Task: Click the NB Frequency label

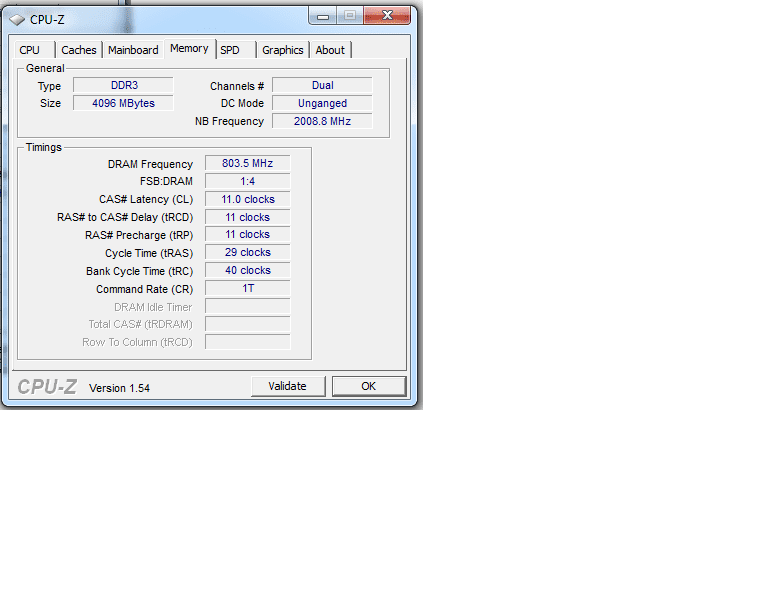Action: (x=229, y=121)
